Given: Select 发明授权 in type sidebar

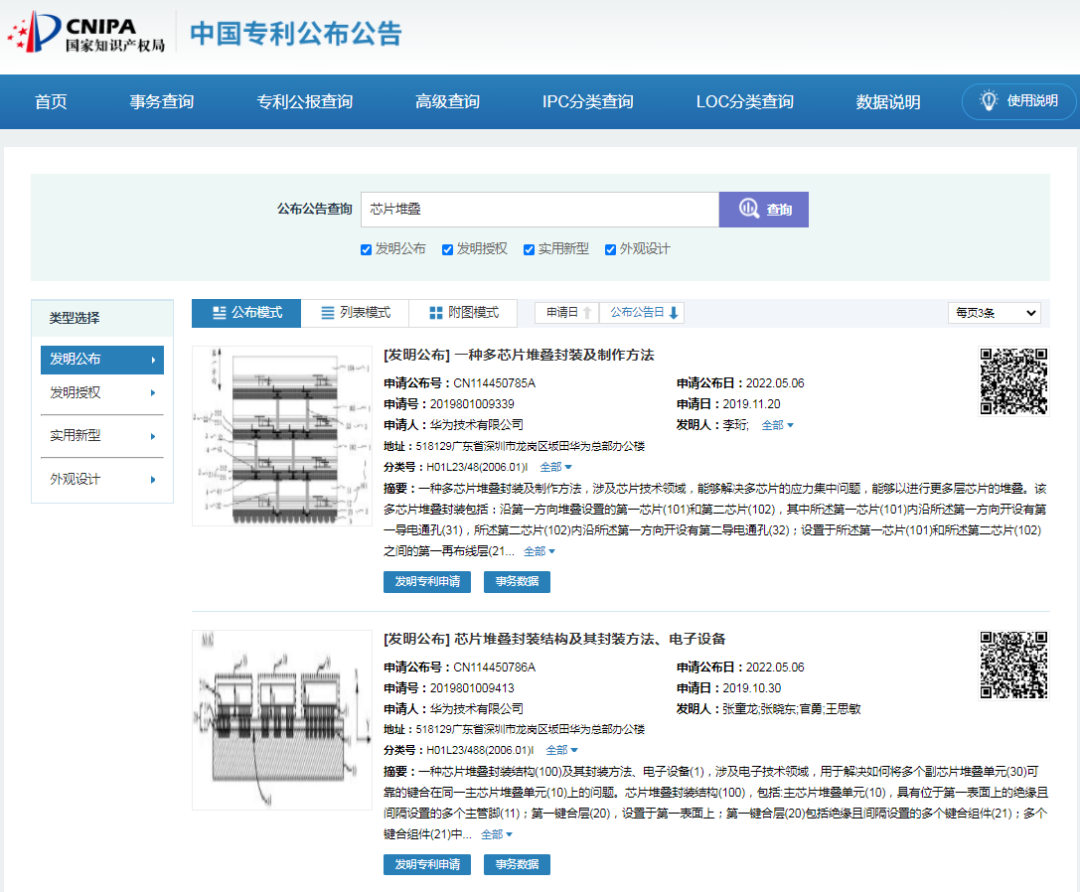Looking at the screenshot, I should click(x=102, y=392).
